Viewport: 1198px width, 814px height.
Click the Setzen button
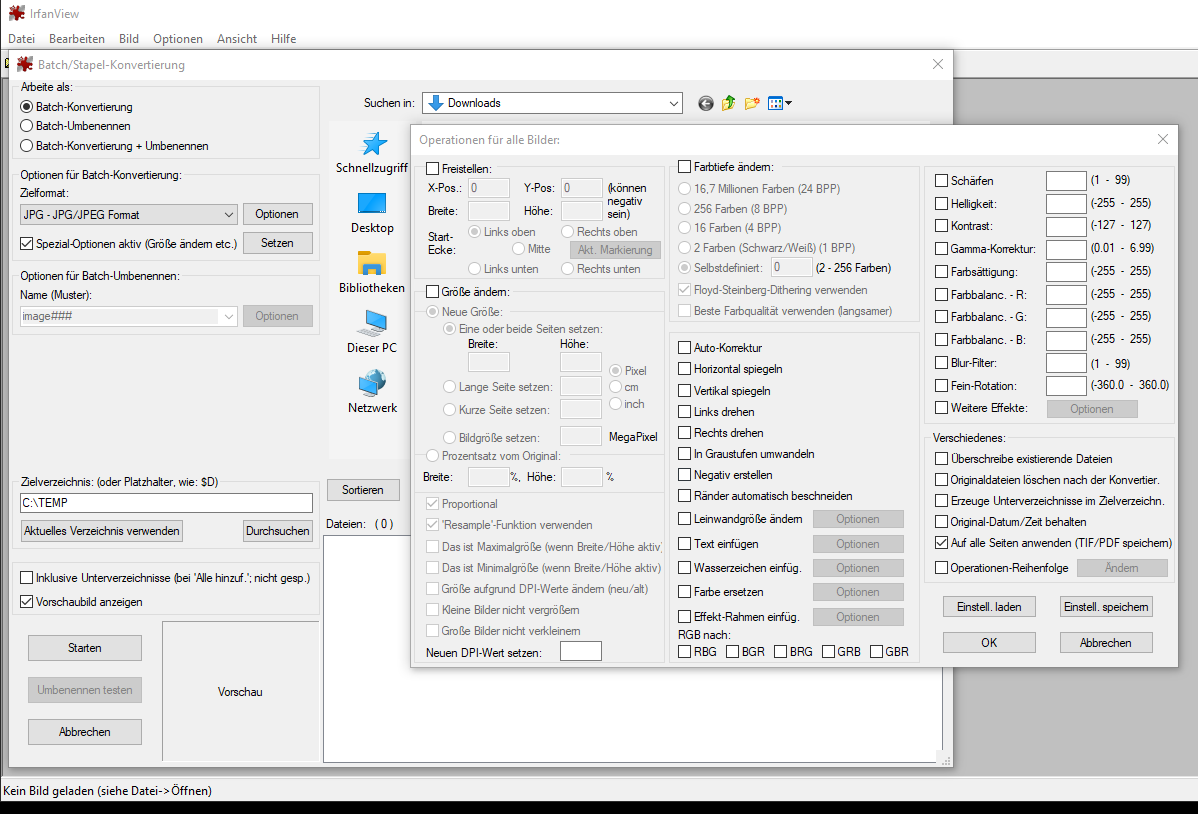pos(277,243)
